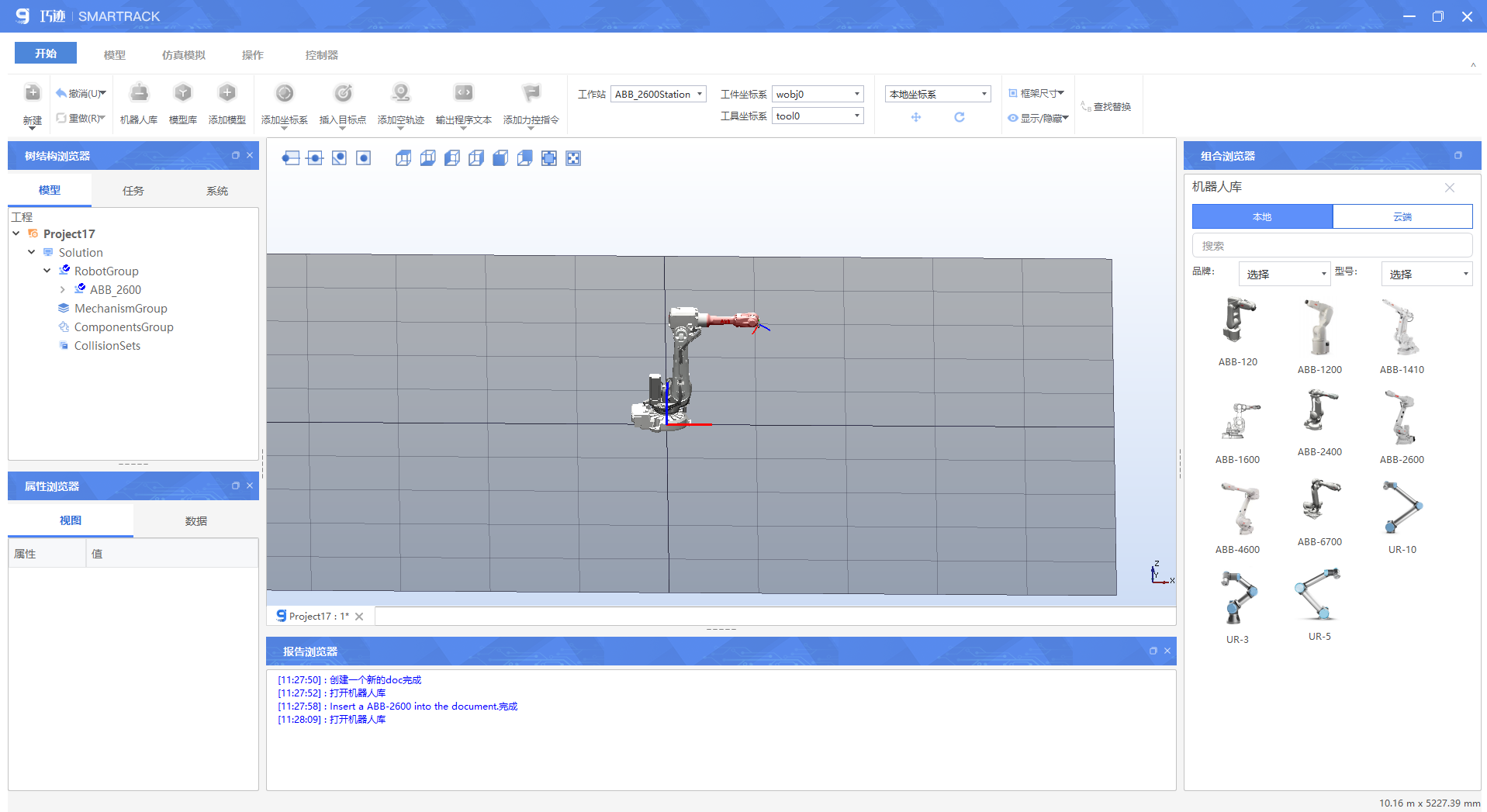
Task: Collapse the ribbon with the top-right chevron
Action: (x=1473, y=66)
